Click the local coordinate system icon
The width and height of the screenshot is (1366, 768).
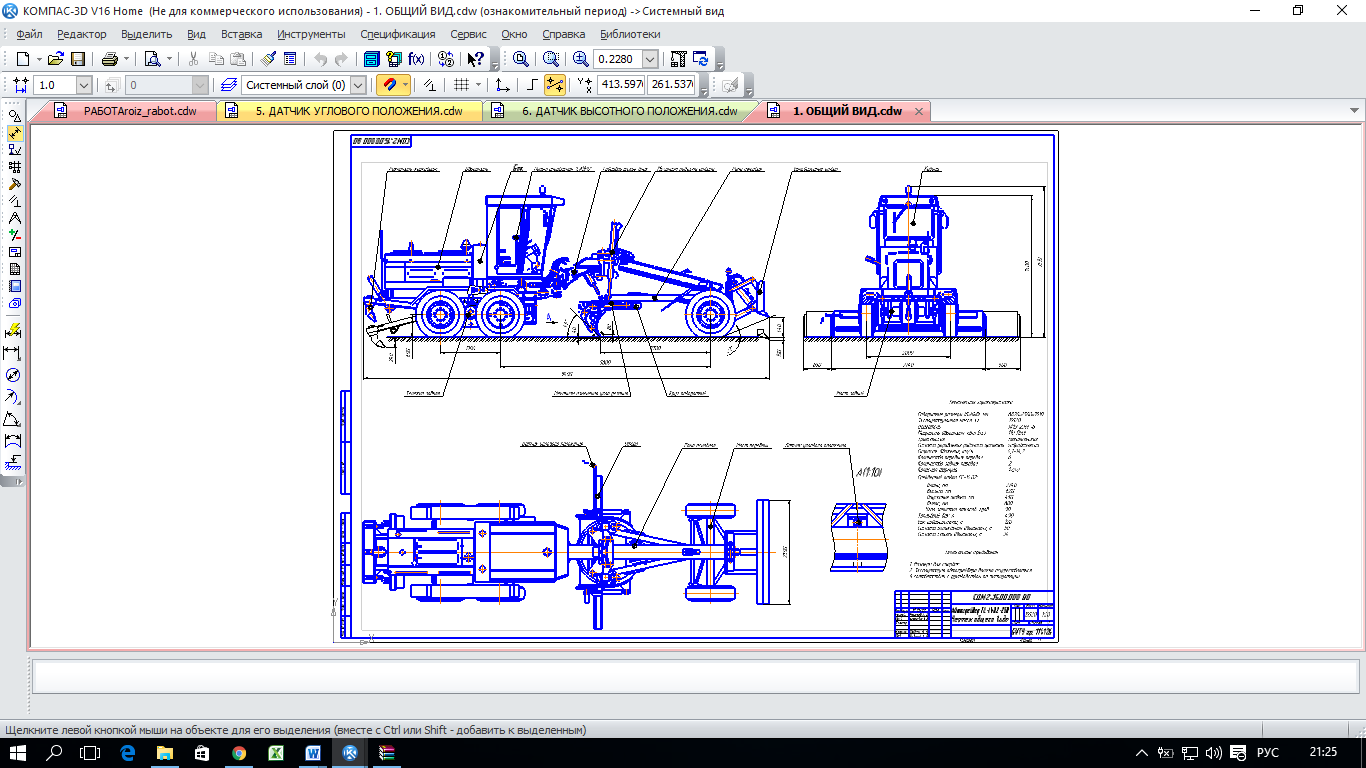[x=502, y=85]
